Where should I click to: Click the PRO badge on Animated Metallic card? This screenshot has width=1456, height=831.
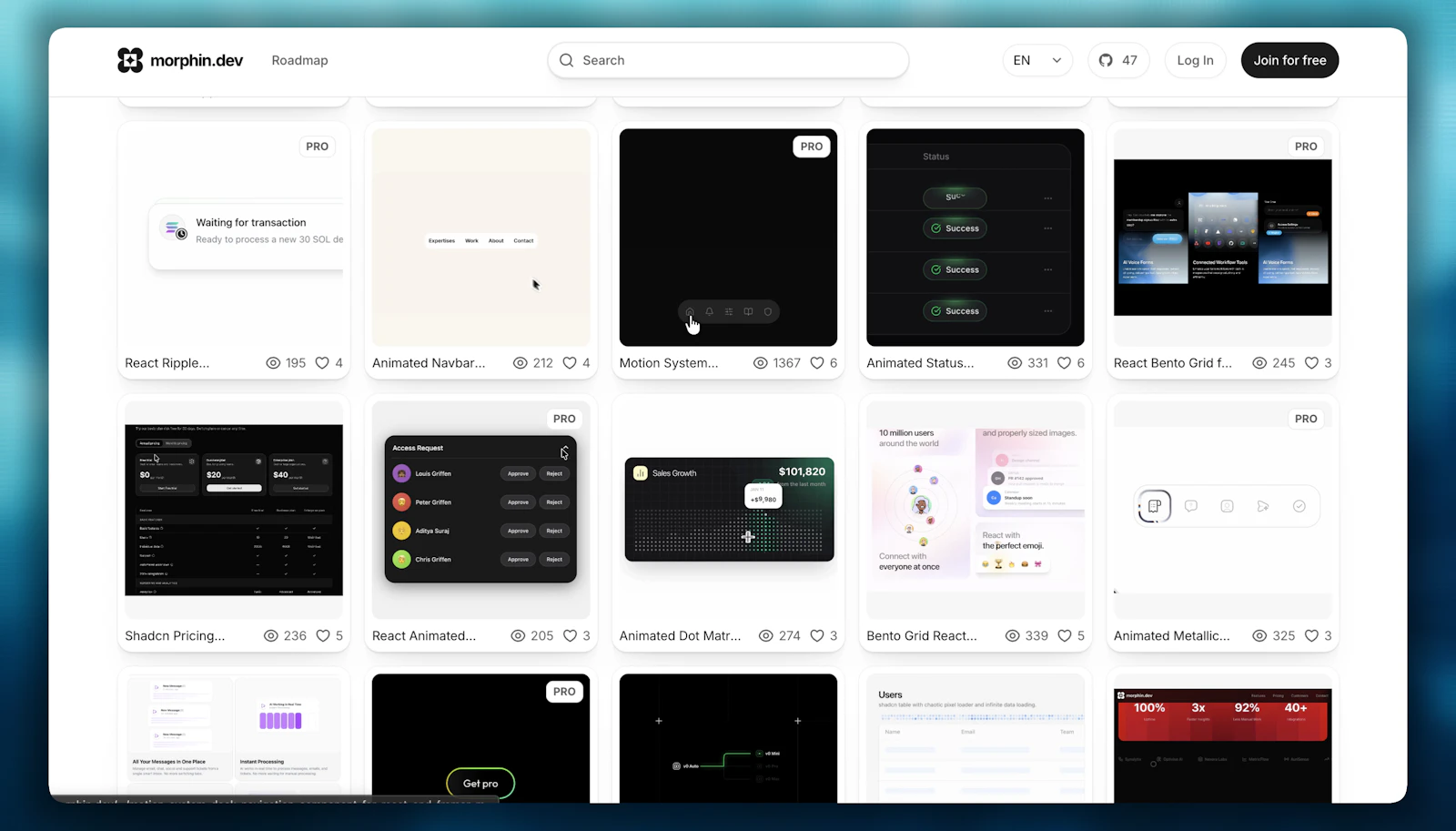coord(1306,419)
